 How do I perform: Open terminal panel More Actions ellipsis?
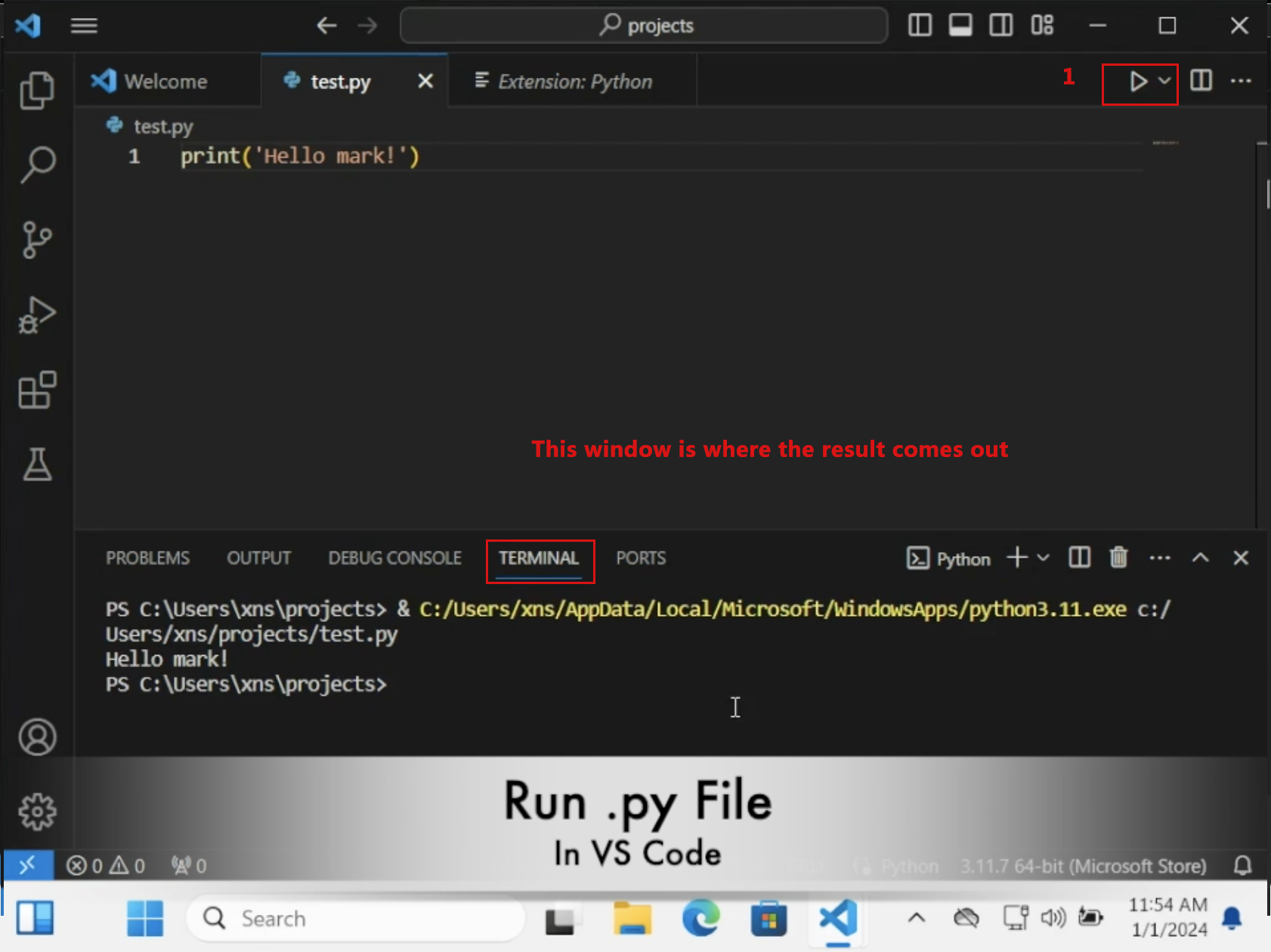(x=1160, y=558)
